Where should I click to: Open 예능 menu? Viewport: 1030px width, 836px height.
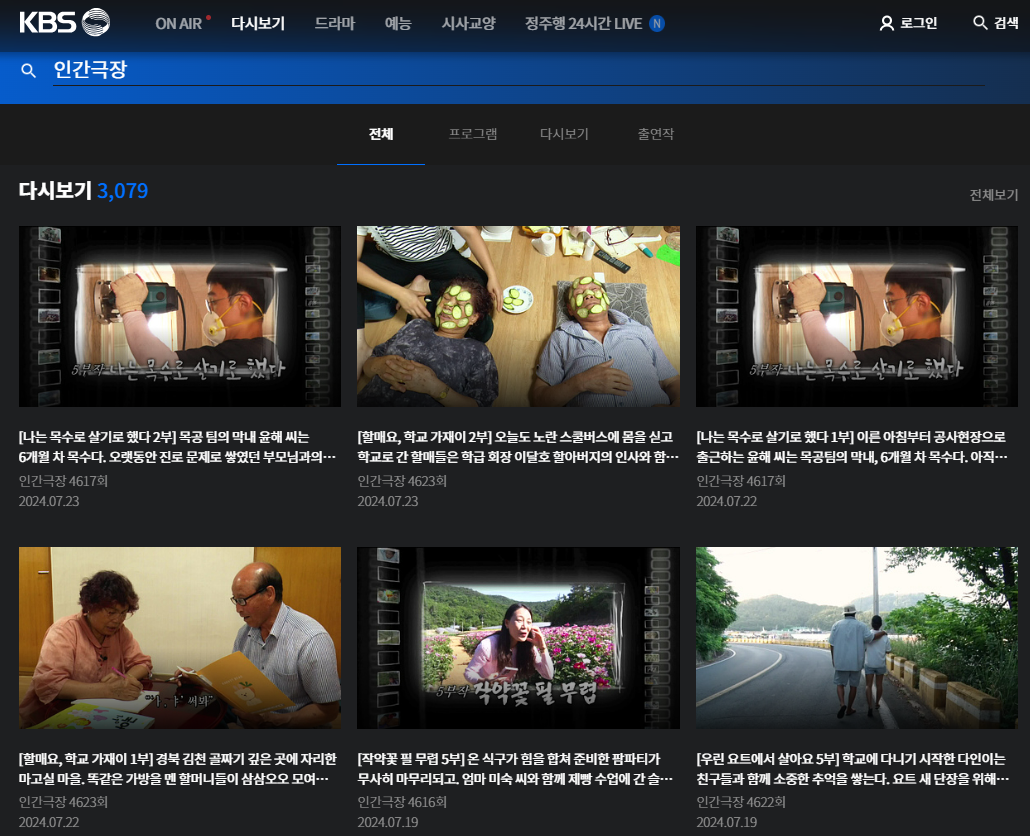tap(398, 24)
